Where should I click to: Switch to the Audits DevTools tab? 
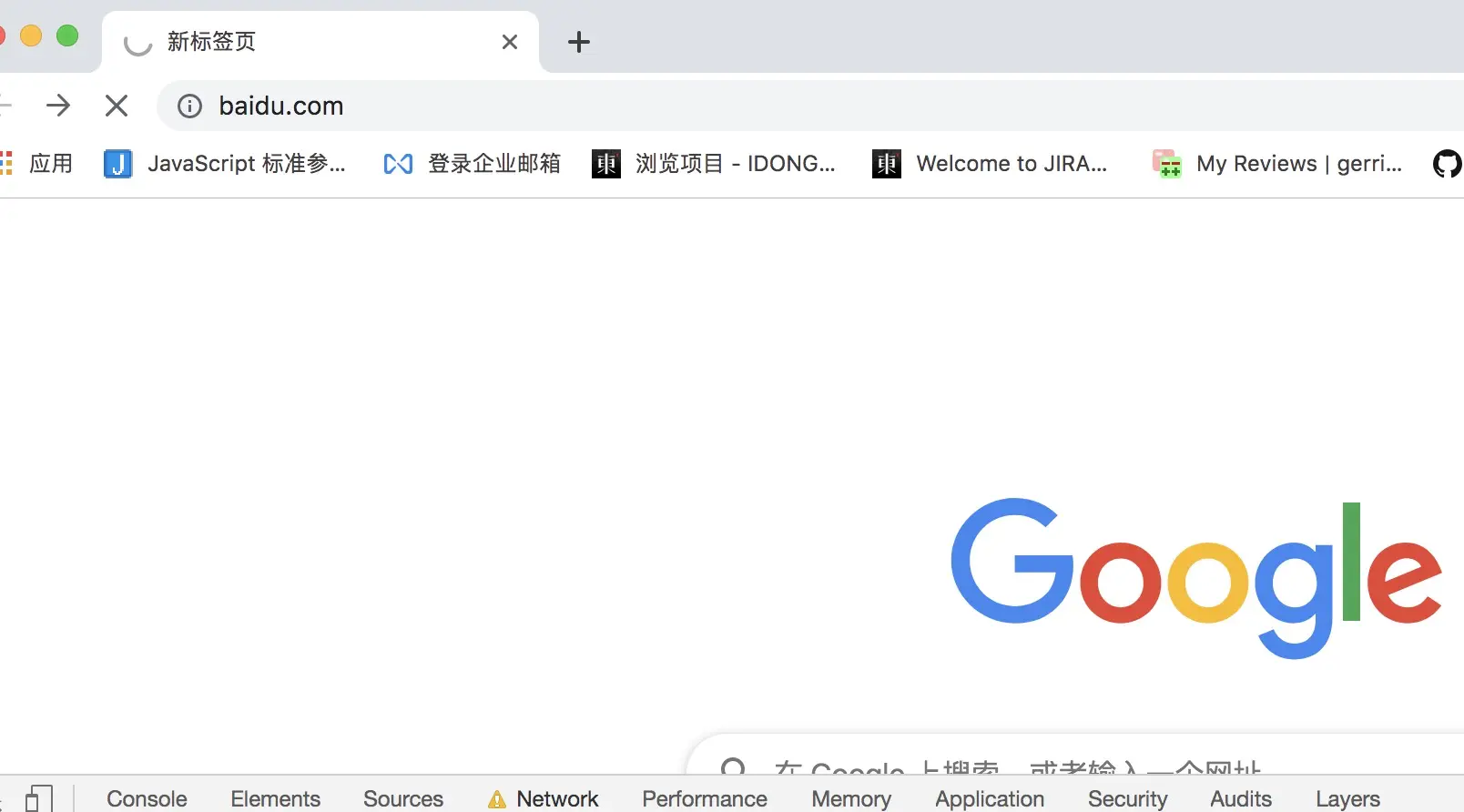pos(1241,798)
